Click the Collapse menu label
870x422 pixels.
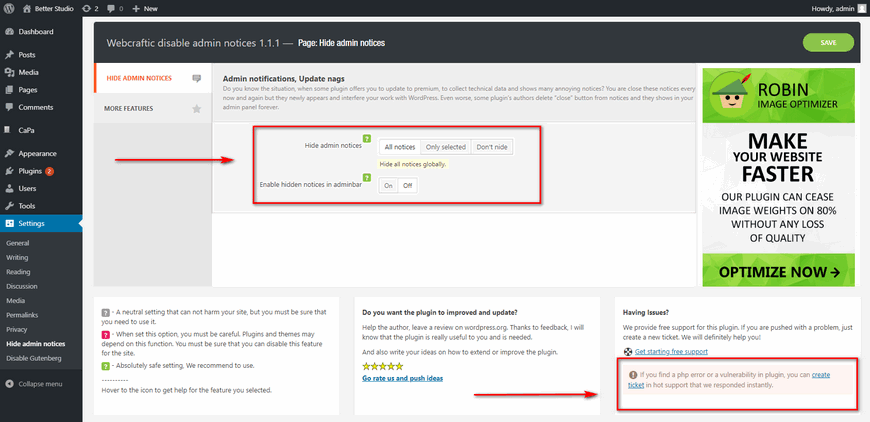pos(41,384)
